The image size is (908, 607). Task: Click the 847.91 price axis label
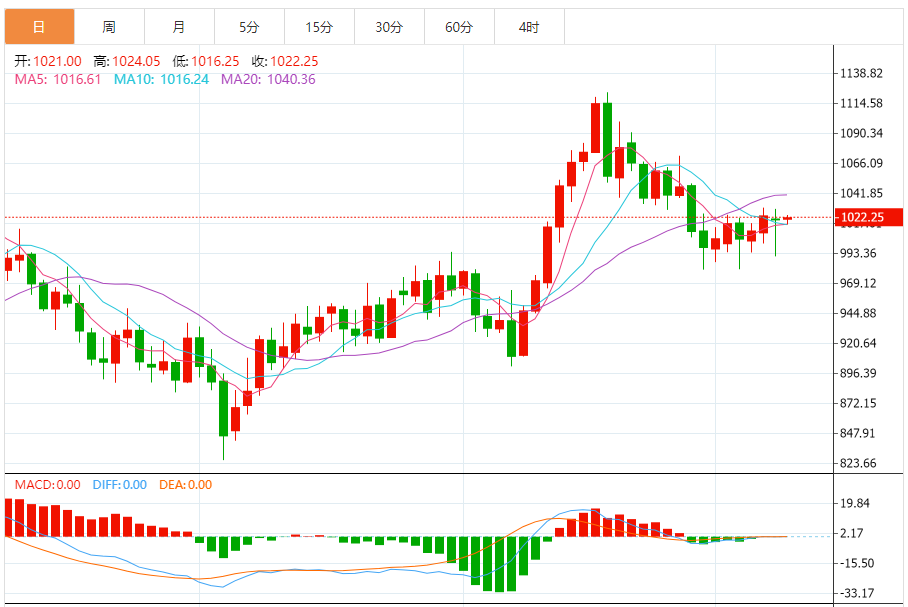click(858, 433)
